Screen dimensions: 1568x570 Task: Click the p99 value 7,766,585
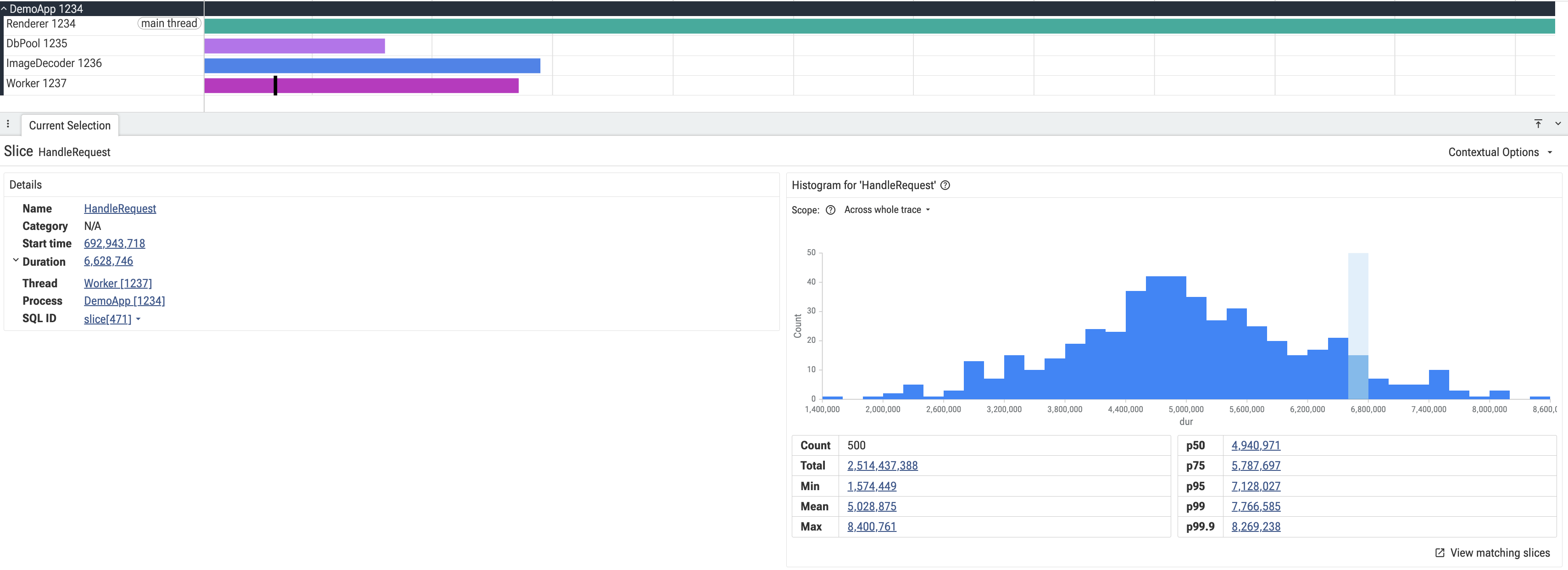pos(1256,507)
